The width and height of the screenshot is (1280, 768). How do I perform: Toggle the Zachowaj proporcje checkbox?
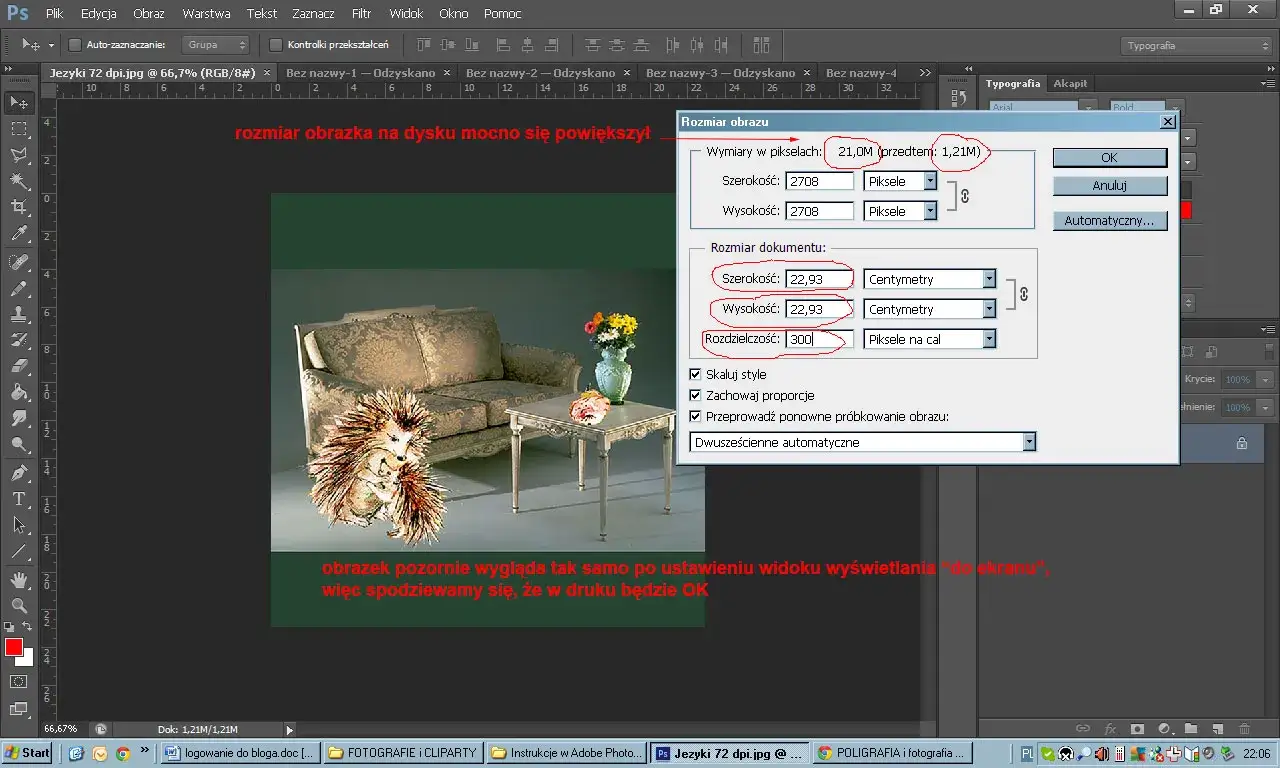pos(696,395)
